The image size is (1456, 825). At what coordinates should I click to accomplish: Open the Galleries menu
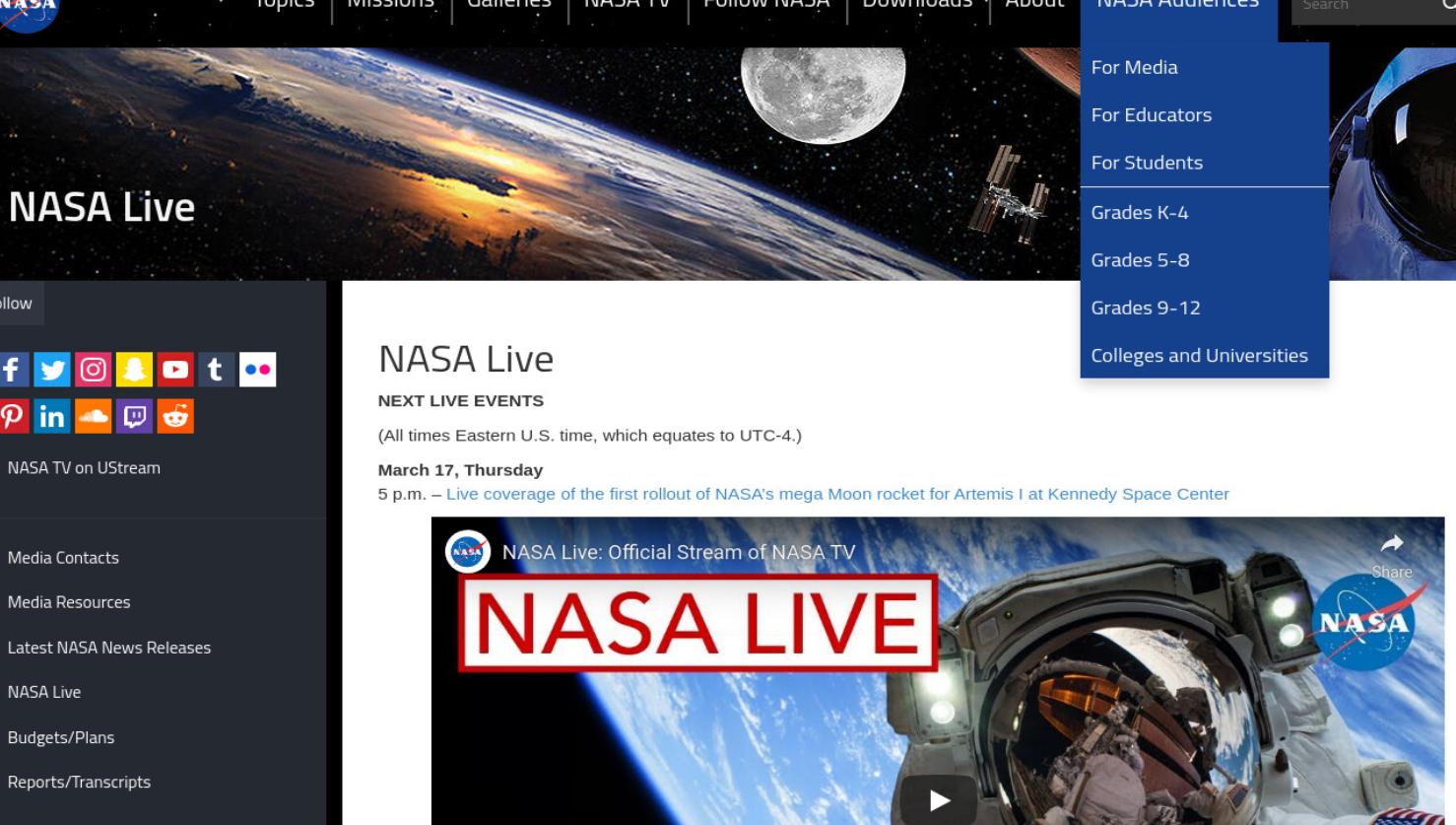coord(509,5)
